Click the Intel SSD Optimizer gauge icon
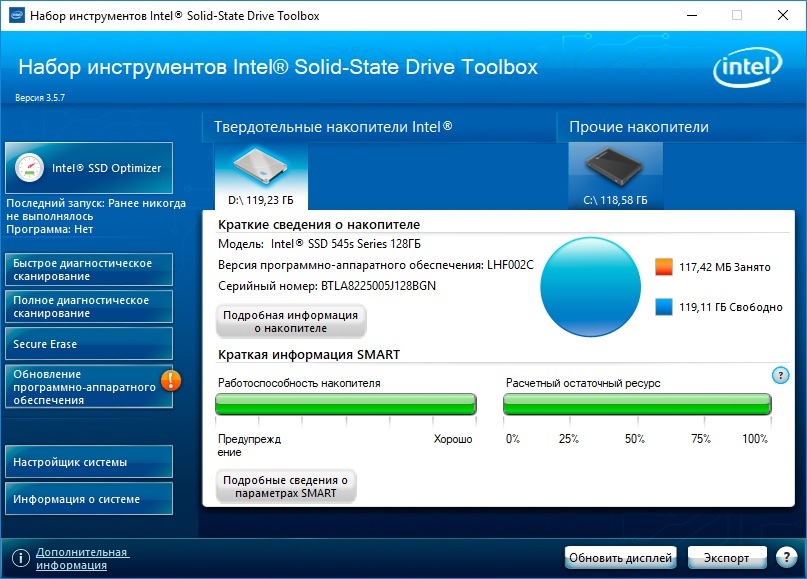The image size is (807, 579). pyautogui.click(x=30, y=168)
